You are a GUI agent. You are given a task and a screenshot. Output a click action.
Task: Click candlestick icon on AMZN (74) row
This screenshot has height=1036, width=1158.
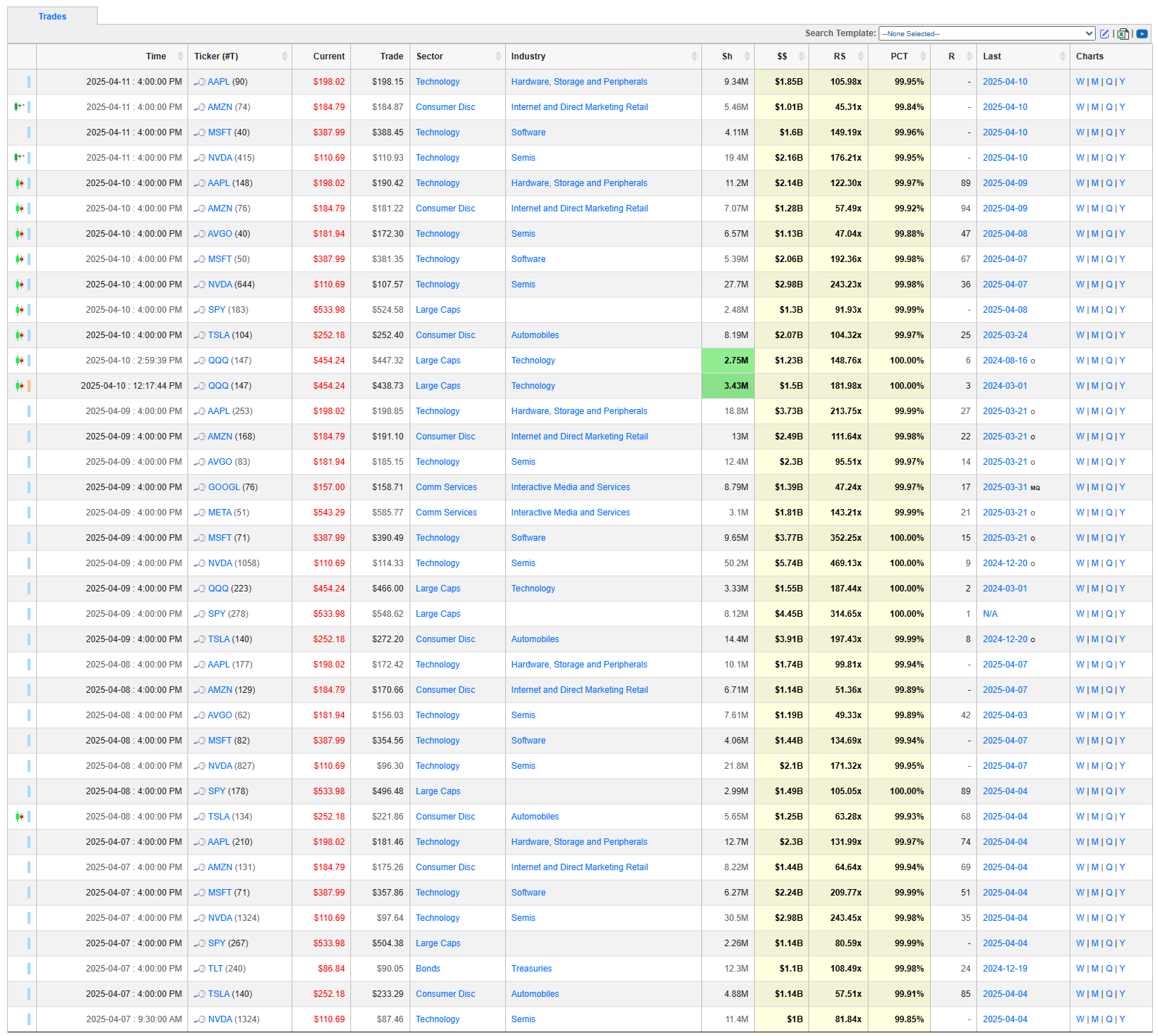pos(20,107)
